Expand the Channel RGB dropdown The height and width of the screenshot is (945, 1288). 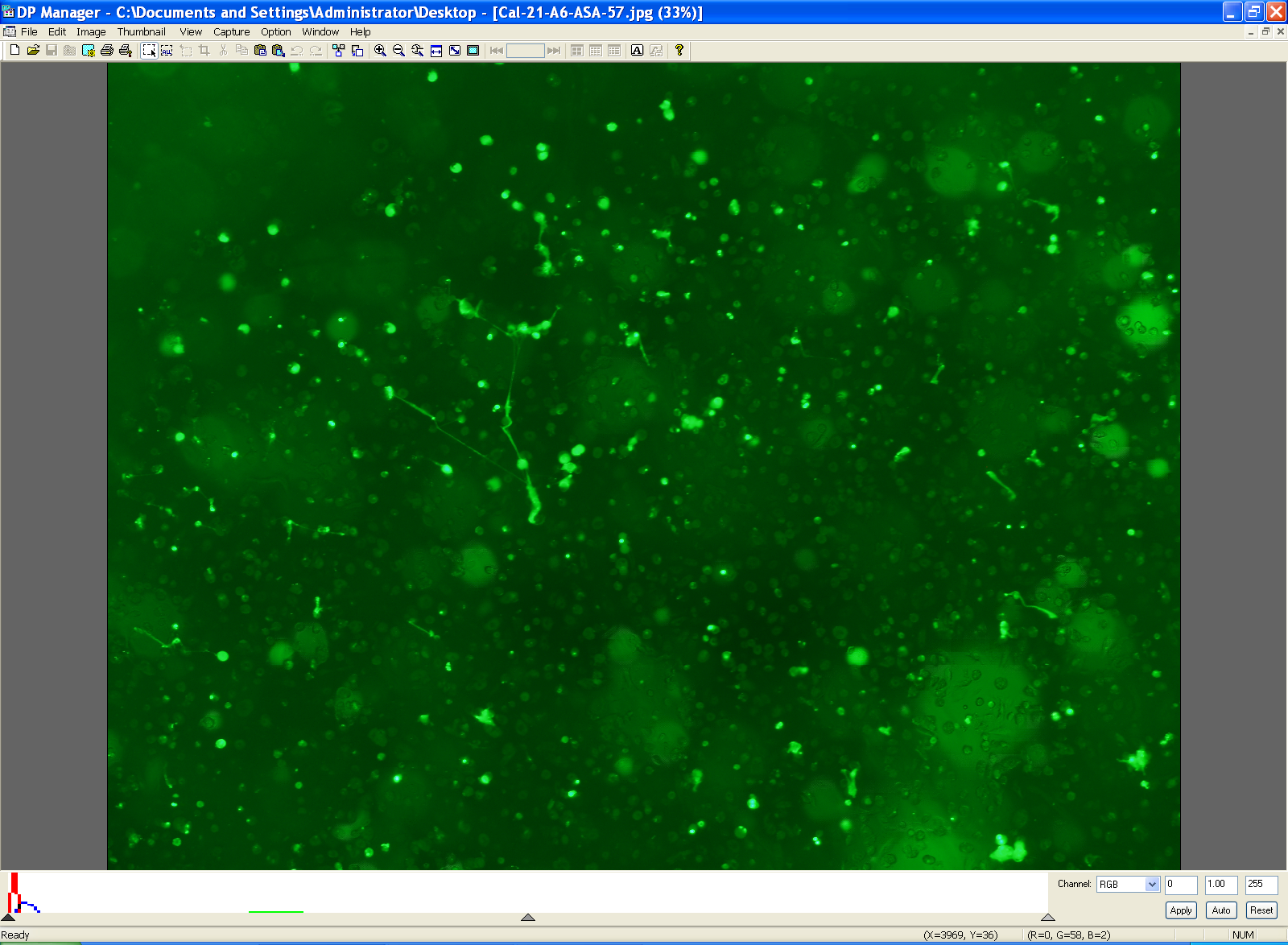click(x=1152, y=884)
